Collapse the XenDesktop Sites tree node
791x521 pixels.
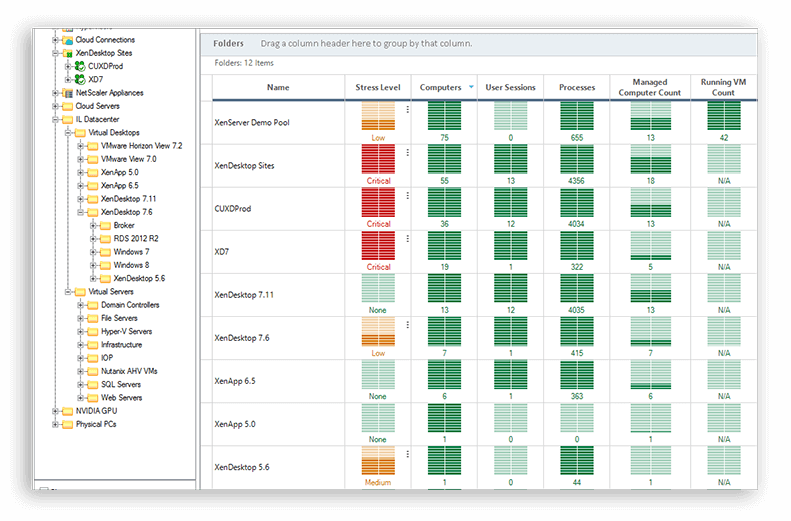tap(55, 53)
